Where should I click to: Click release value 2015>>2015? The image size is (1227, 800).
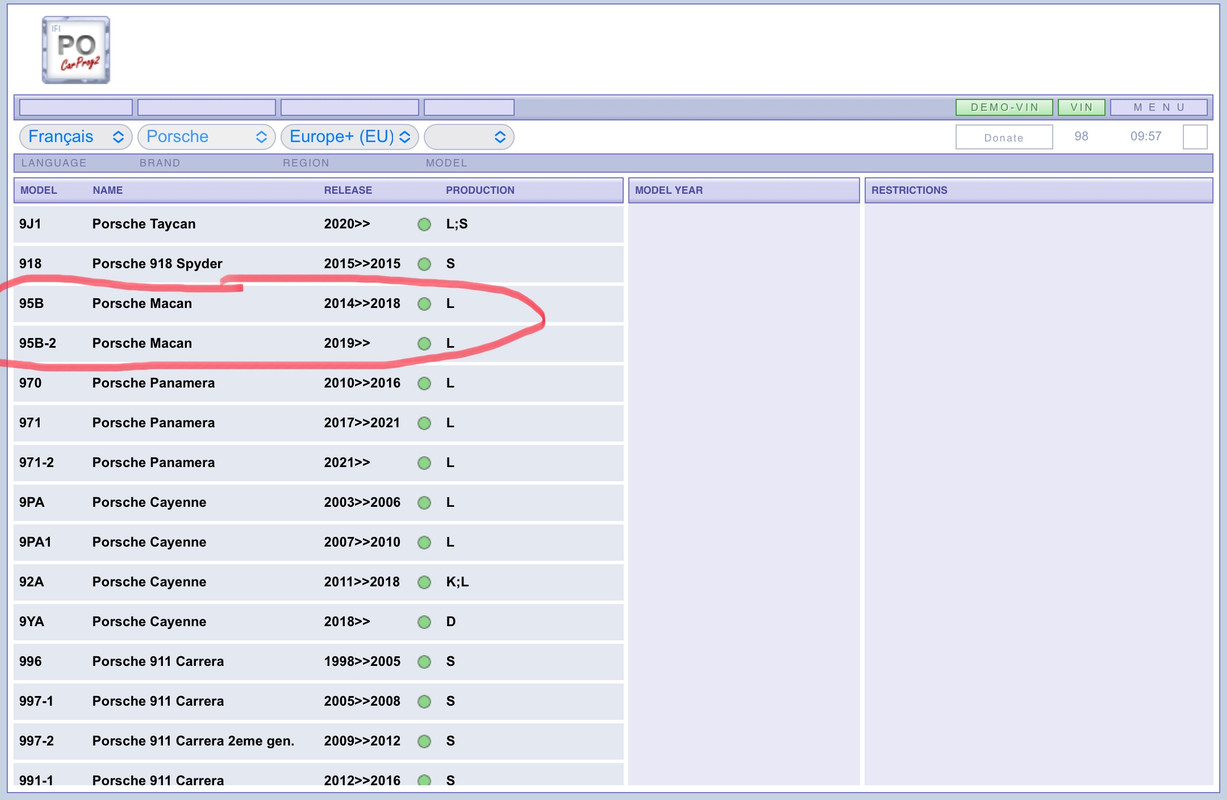[362, 264]
